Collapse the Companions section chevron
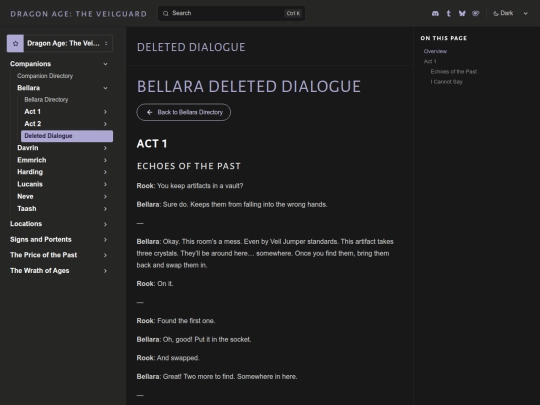 [x=105, y=64]
